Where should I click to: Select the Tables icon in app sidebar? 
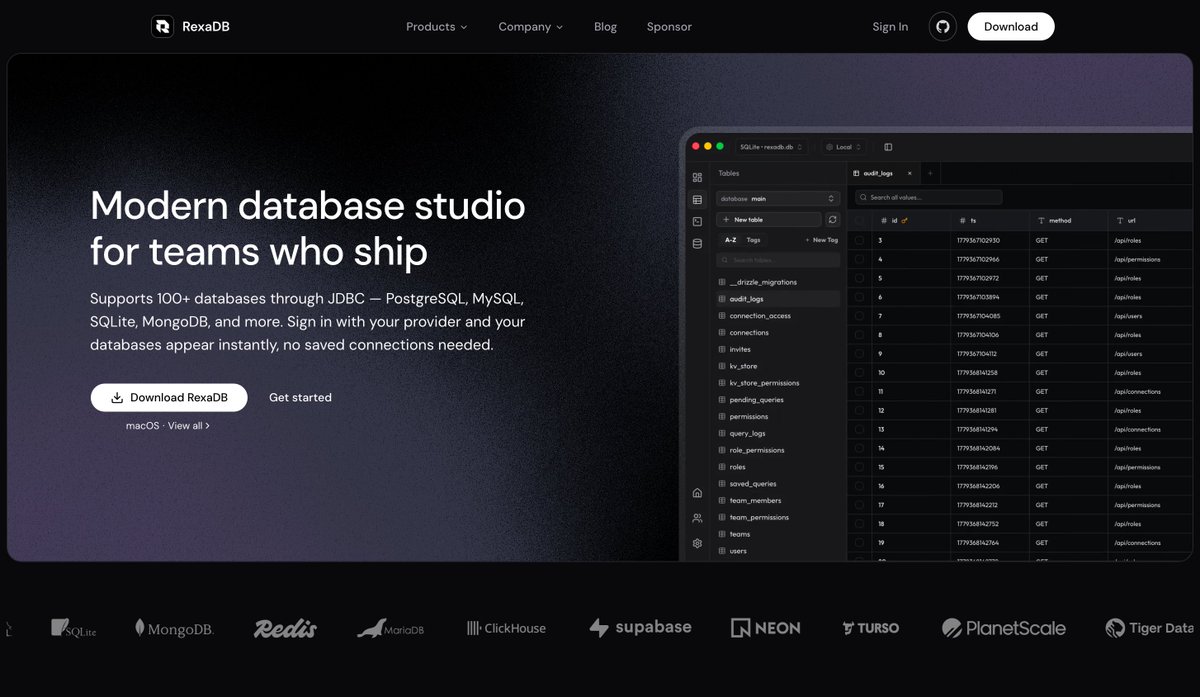[697, 200]
